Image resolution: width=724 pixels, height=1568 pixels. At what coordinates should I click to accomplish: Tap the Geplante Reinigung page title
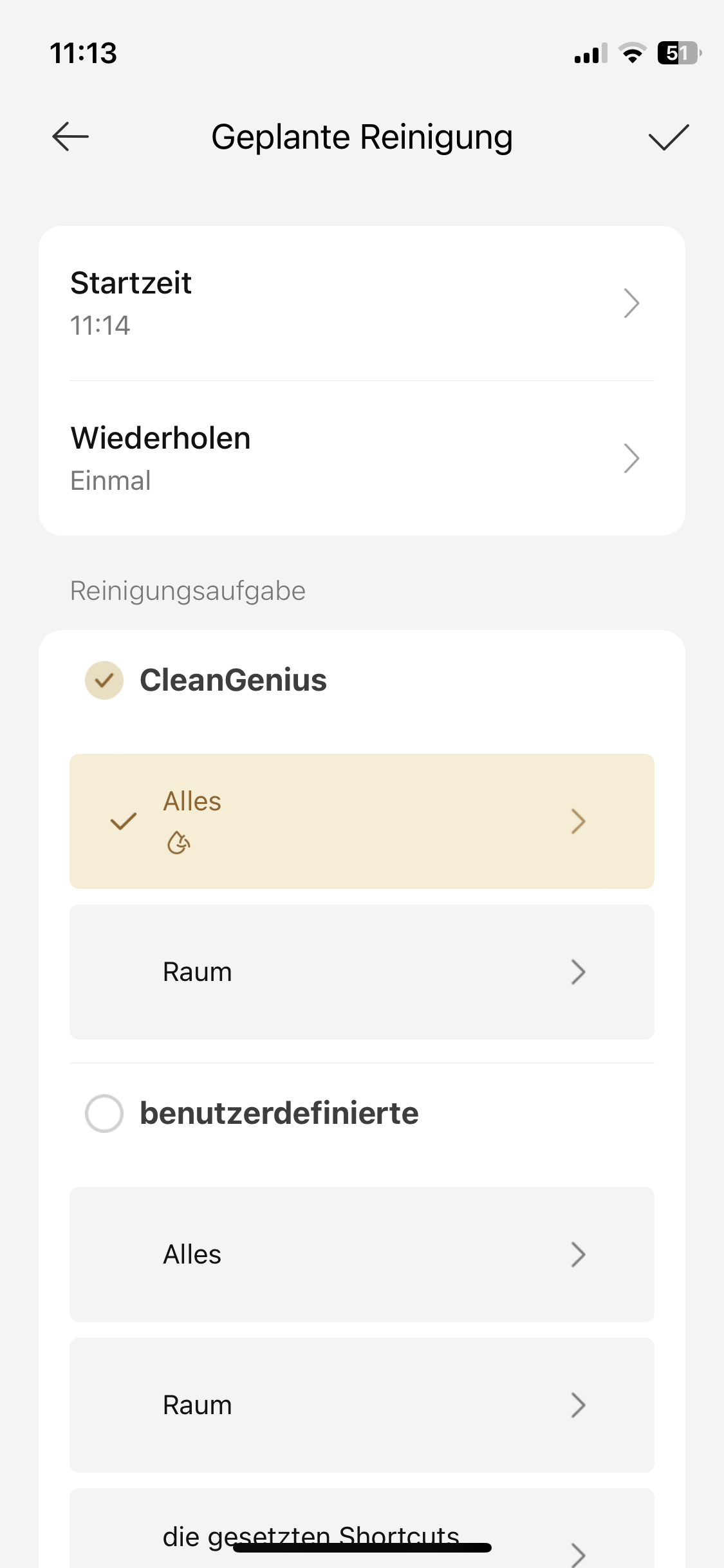tap(362, 137)
